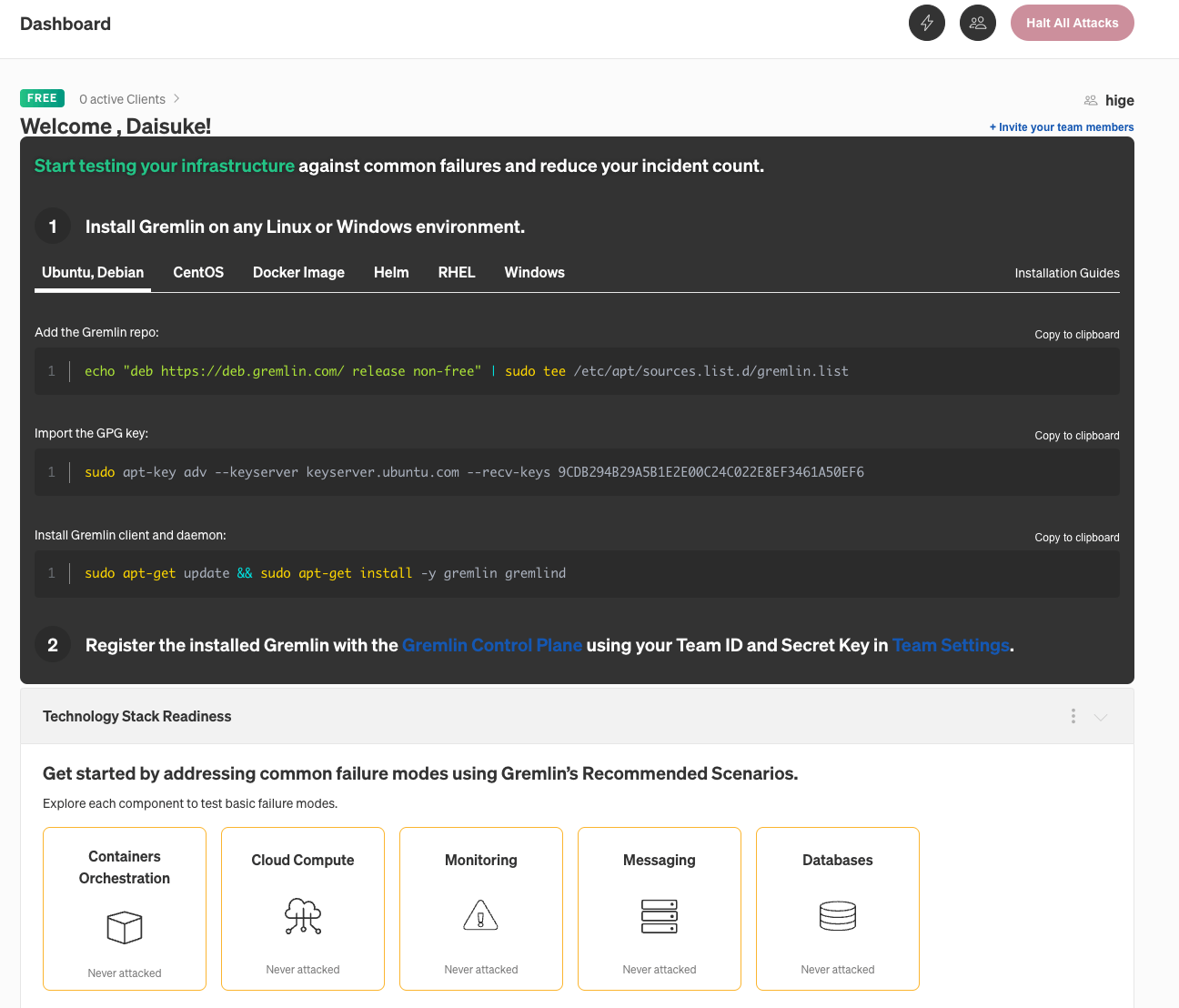Copy the Gremlin repo command to clipboard
This screenshot has width=1179, height=1008.
pyautogui.click(x=1077, y=335)
